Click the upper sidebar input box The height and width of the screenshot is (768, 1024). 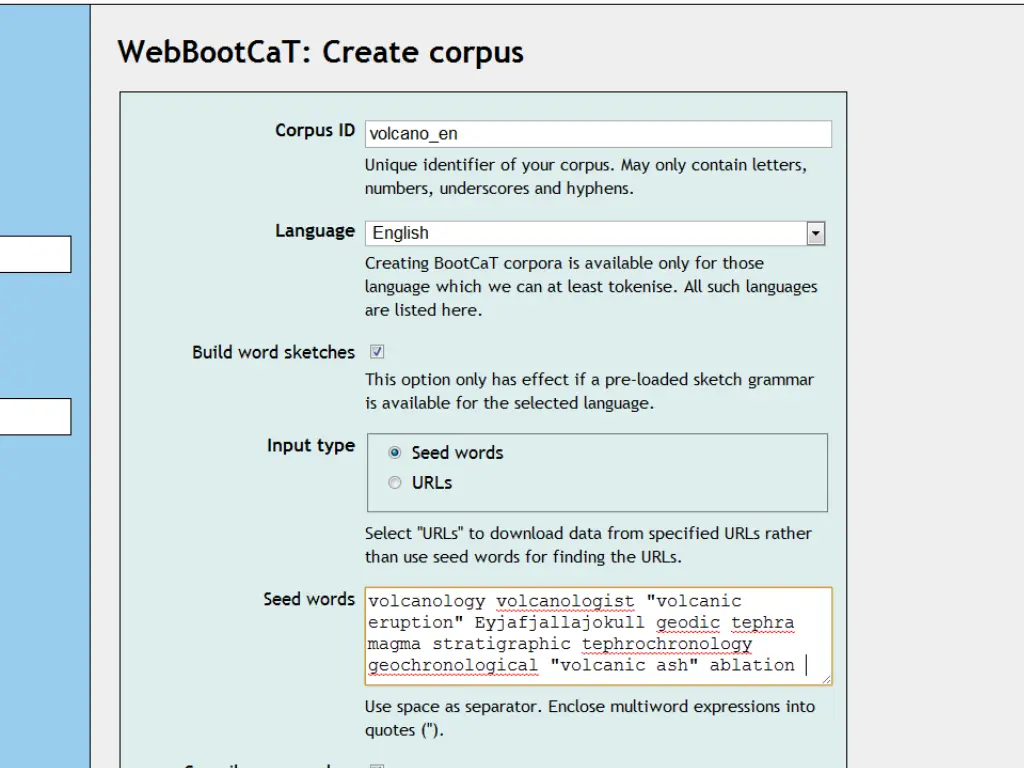[35, 254]
